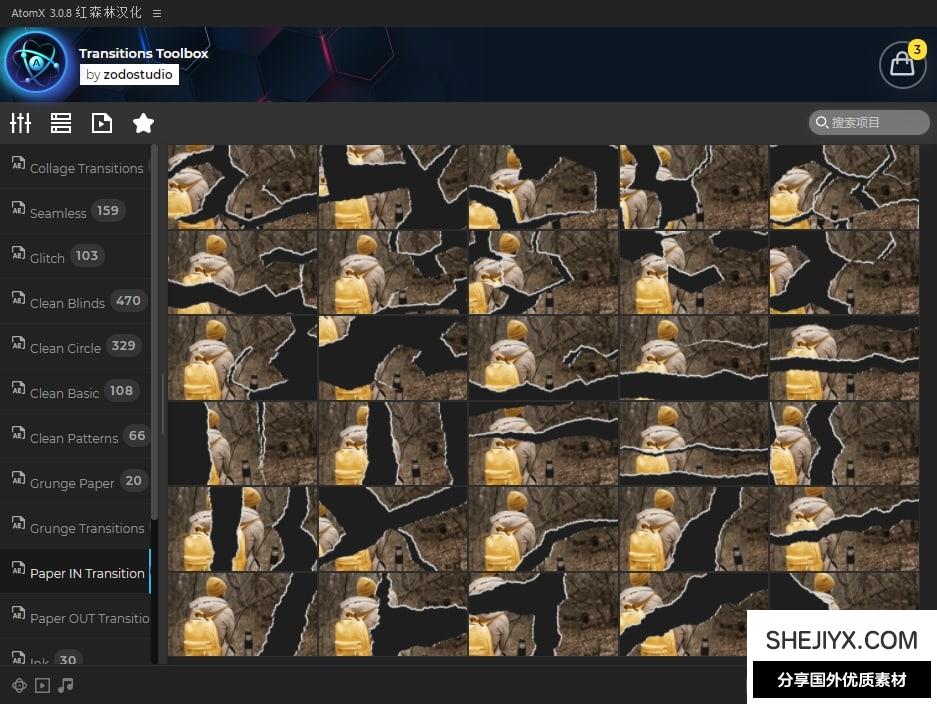Select the Glitch category

point(47,258)
